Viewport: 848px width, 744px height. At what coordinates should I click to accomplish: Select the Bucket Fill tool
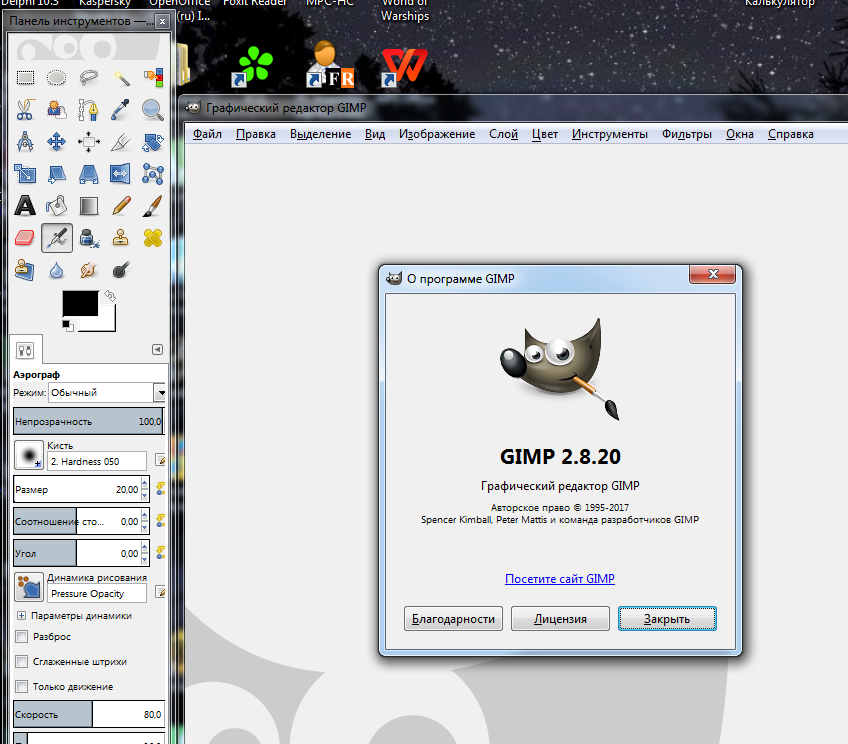click(x=56, y=206)
